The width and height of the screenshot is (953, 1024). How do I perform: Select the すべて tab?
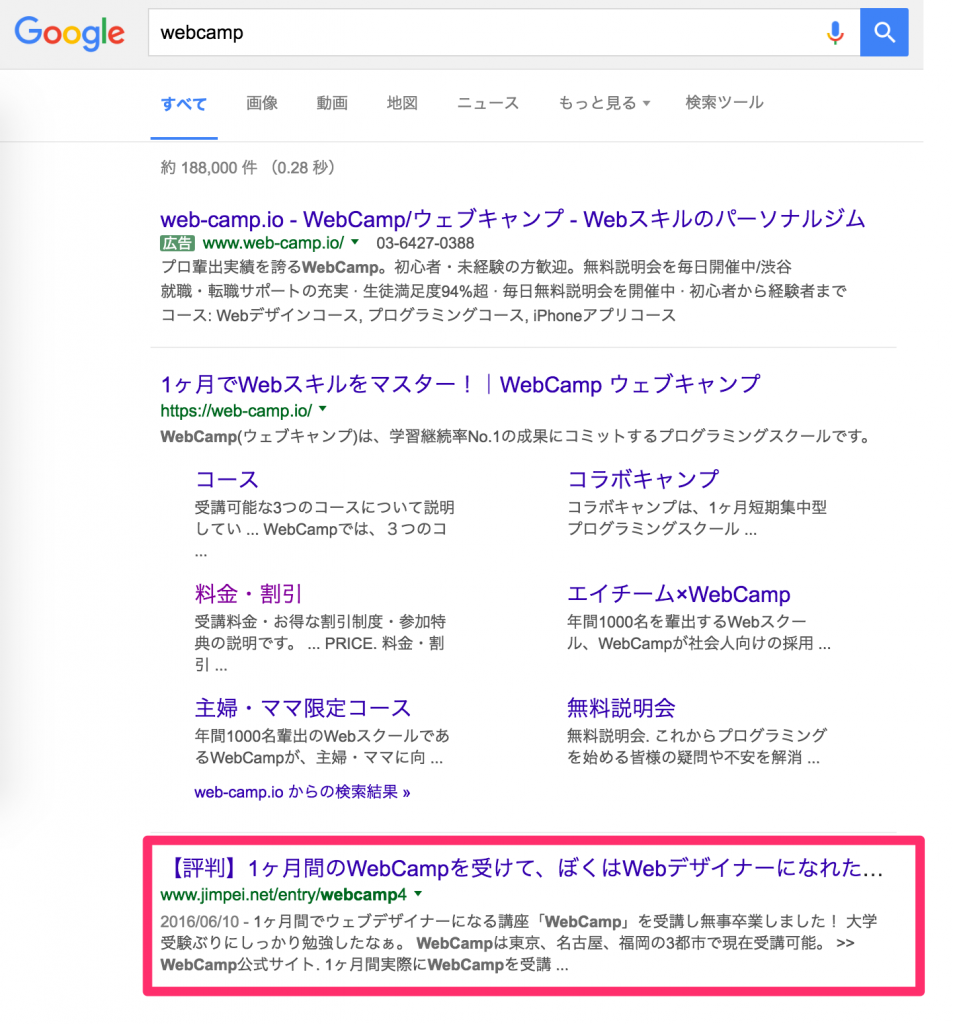pos(184,103)
